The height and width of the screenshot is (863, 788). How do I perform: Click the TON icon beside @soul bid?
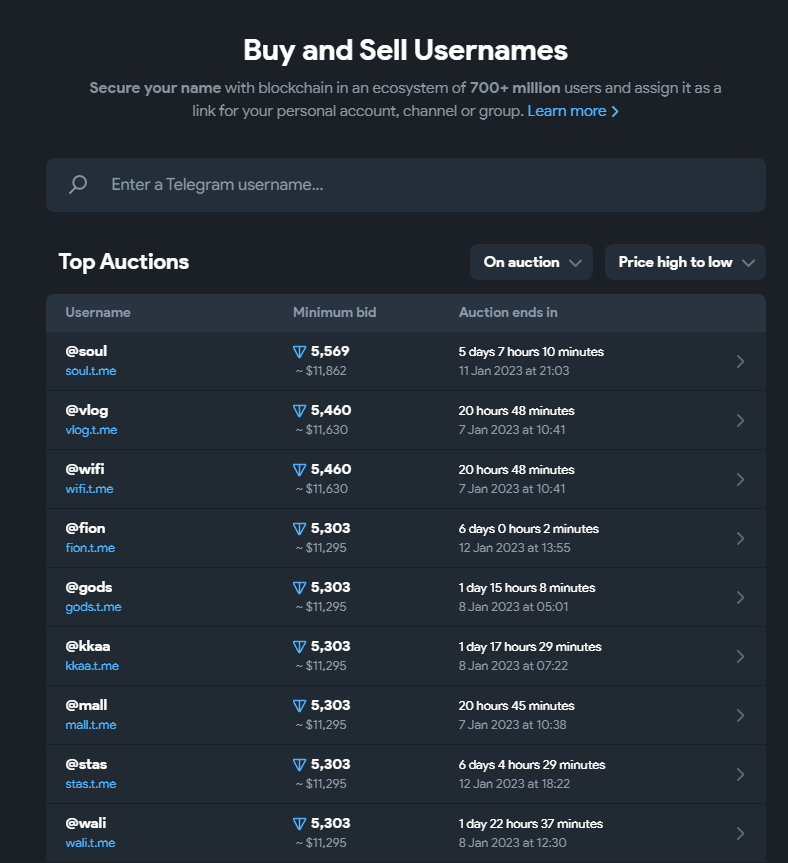(x=299, y=352)
